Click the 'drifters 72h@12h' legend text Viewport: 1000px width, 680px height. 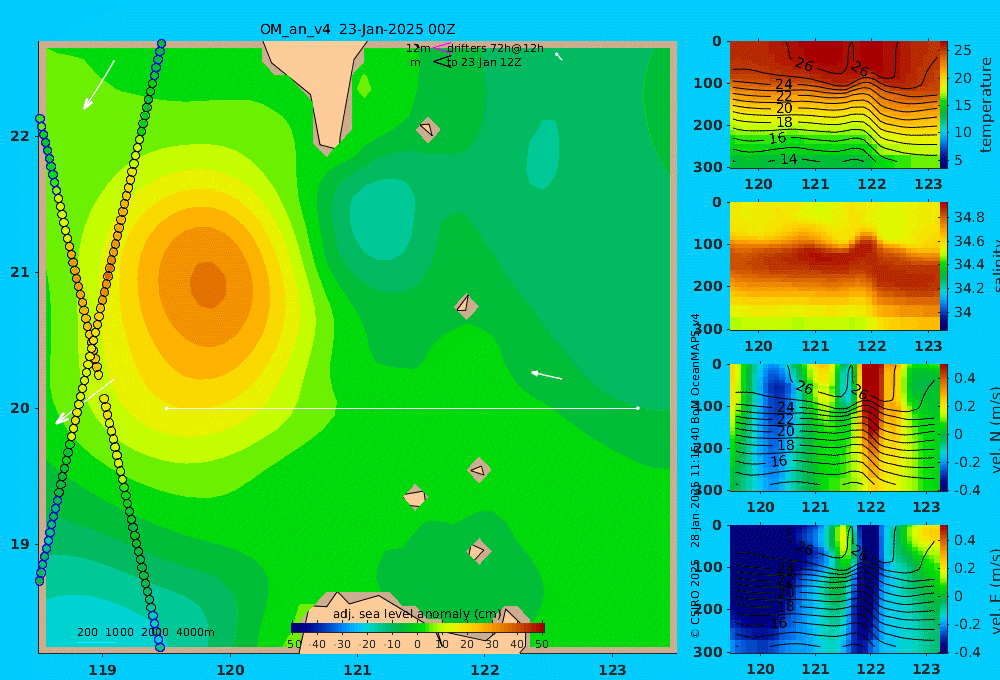click(496, 48)
